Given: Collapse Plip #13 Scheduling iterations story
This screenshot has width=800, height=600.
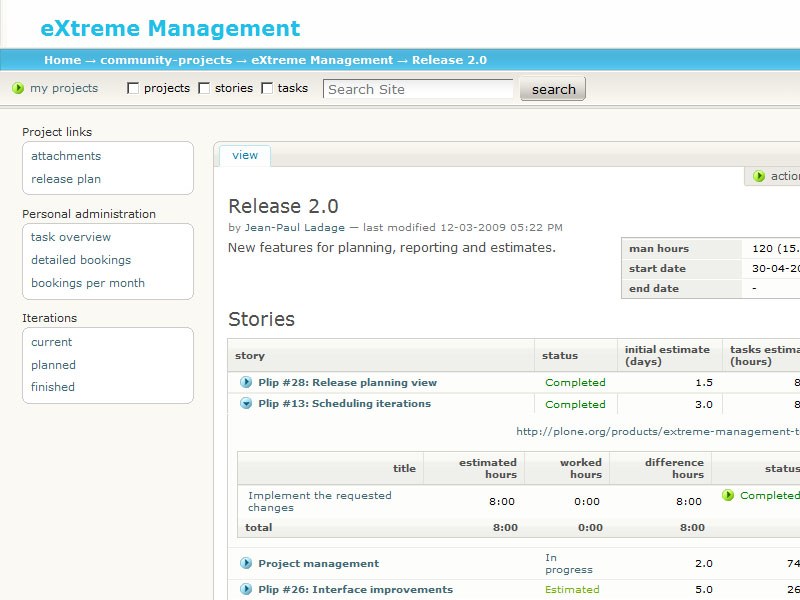Looking at the screenshot, I should tap(246, 404).
